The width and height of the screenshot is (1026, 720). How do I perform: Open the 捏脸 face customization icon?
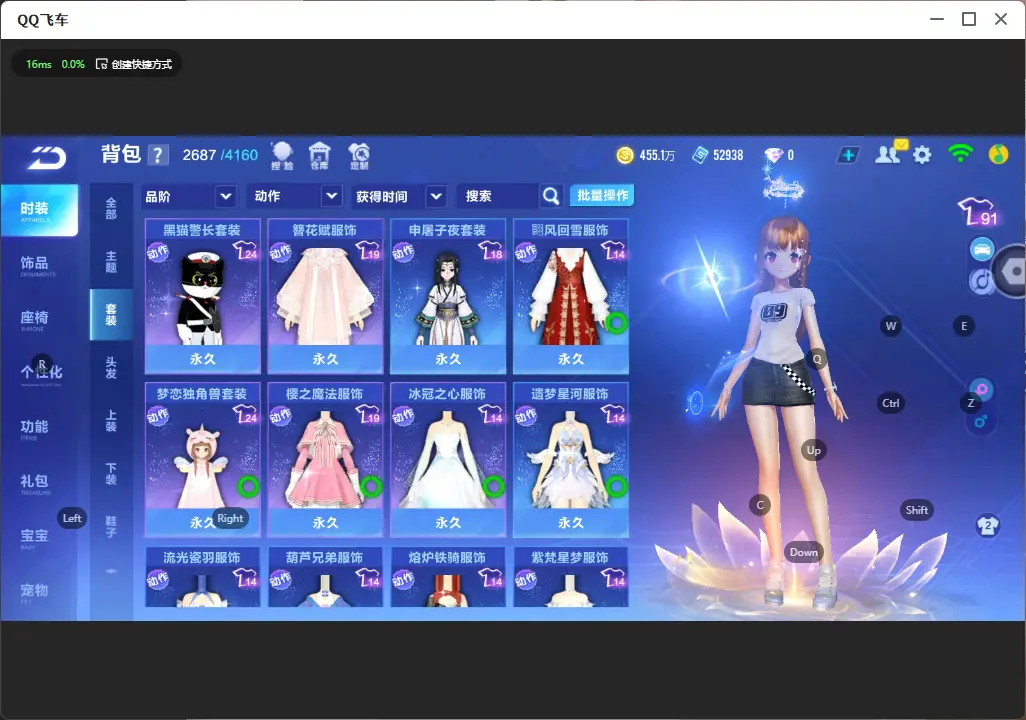282,156
